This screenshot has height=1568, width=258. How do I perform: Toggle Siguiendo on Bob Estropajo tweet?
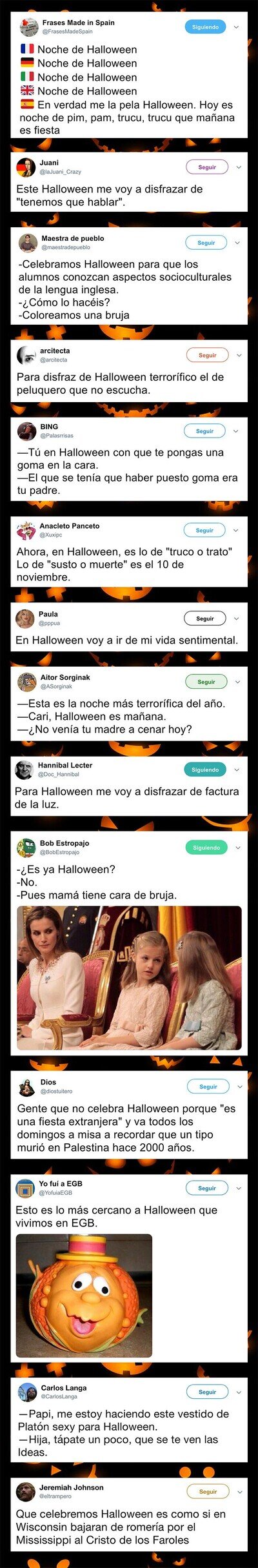point(206,848)
